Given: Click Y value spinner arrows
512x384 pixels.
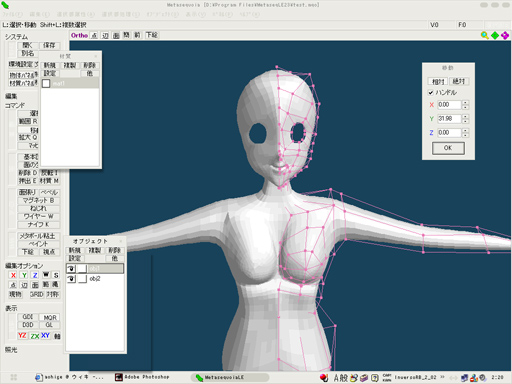Looking at the screenshot, I should click(465, 119).
